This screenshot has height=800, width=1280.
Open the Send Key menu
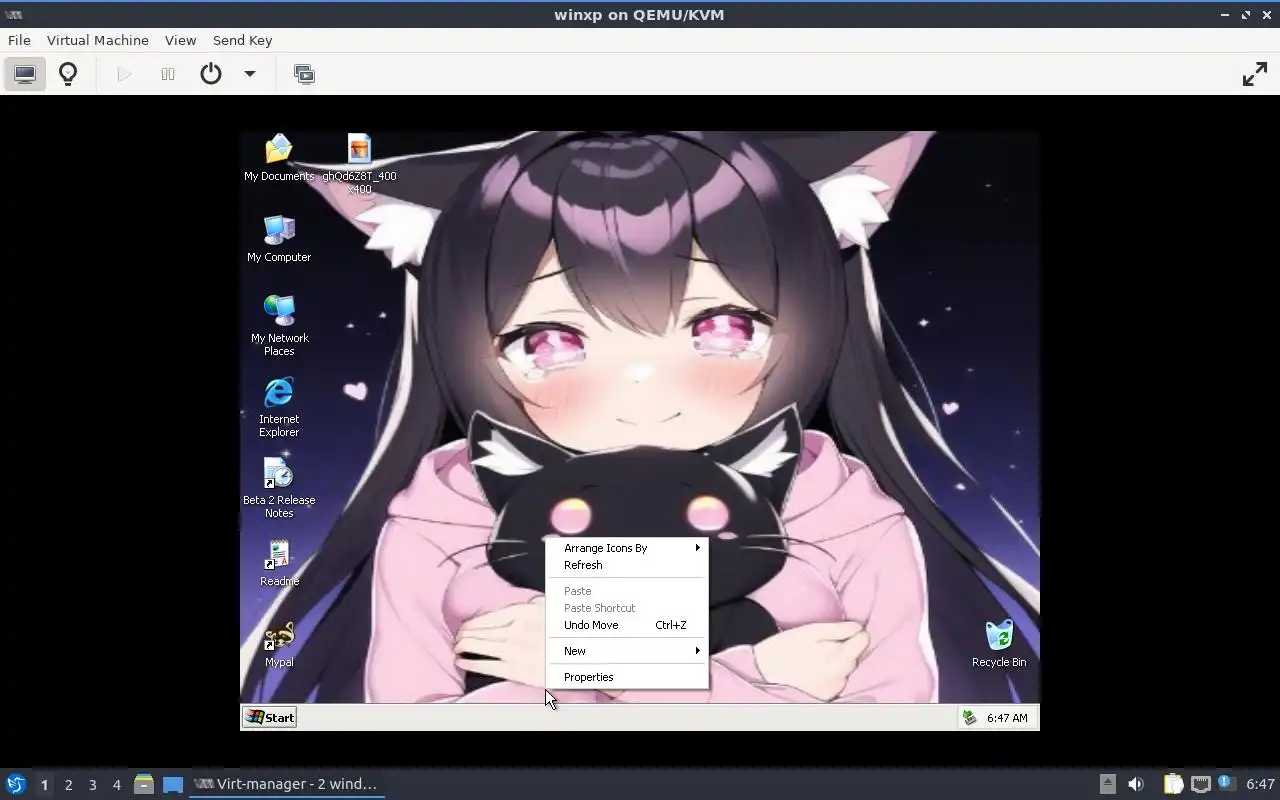coord(242,40)
